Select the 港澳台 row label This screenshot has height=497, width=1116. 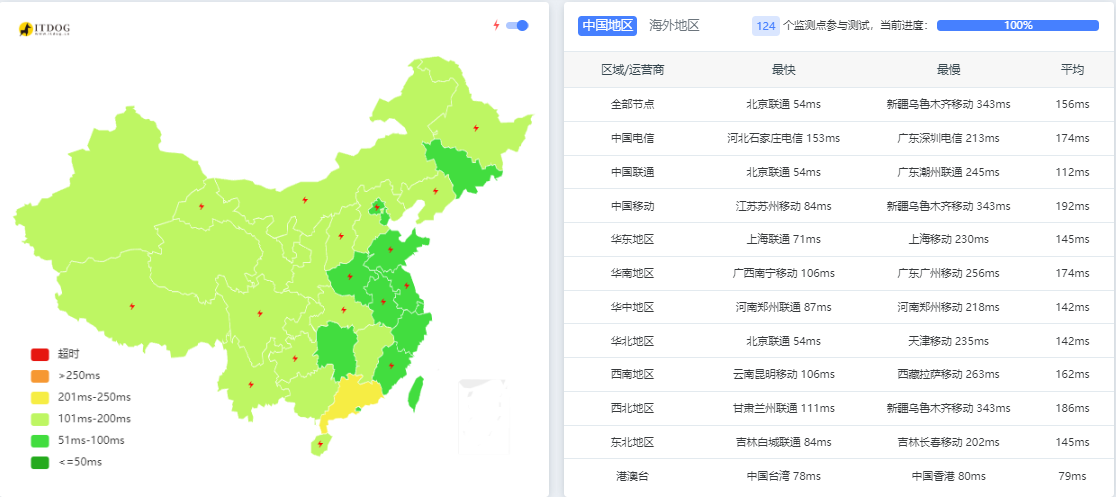[633, 476]
